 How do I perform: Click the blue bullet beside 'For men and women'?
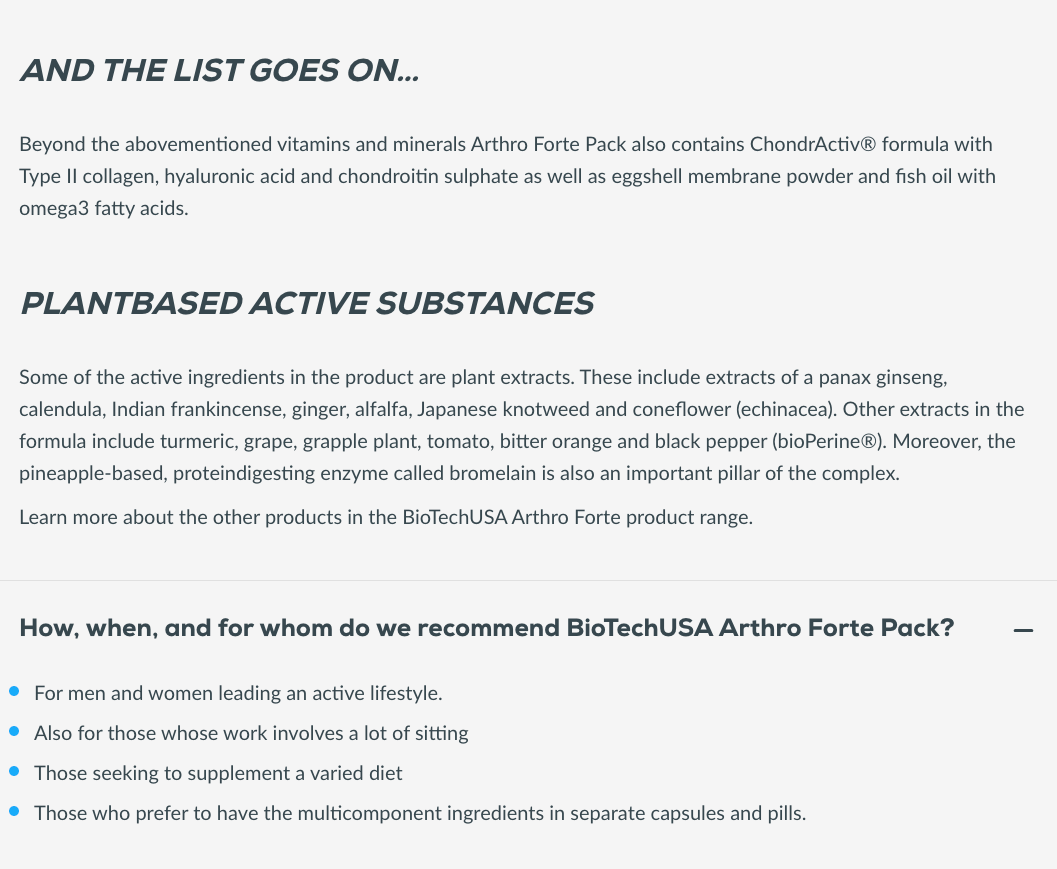(14, 692)
